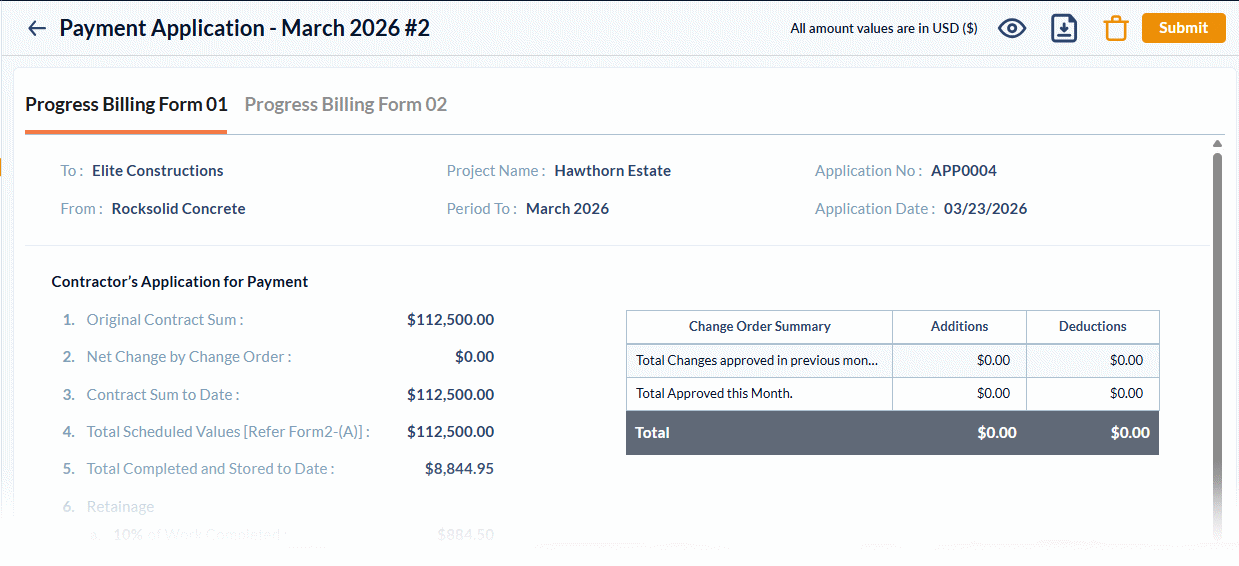Click the Total Approved this Month row
Screen dimensions: 1239x566
coord(714,393)
